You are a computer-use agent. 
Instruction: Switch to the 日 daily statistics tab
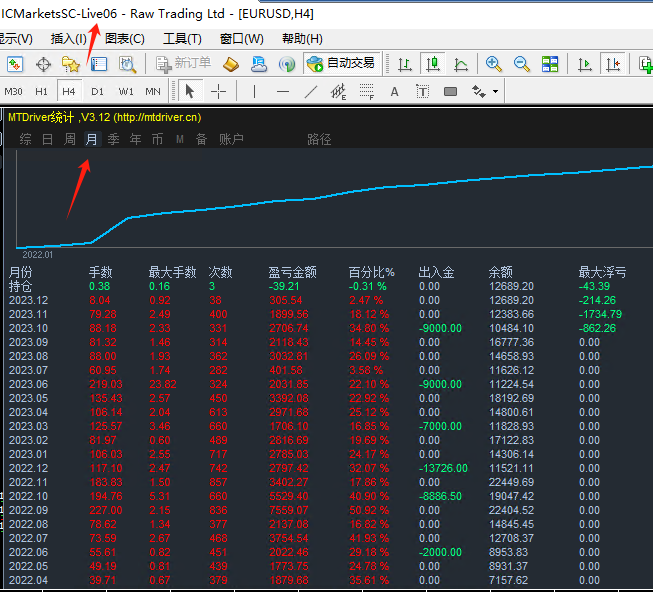pyautogui.click(x=48, y=139)
